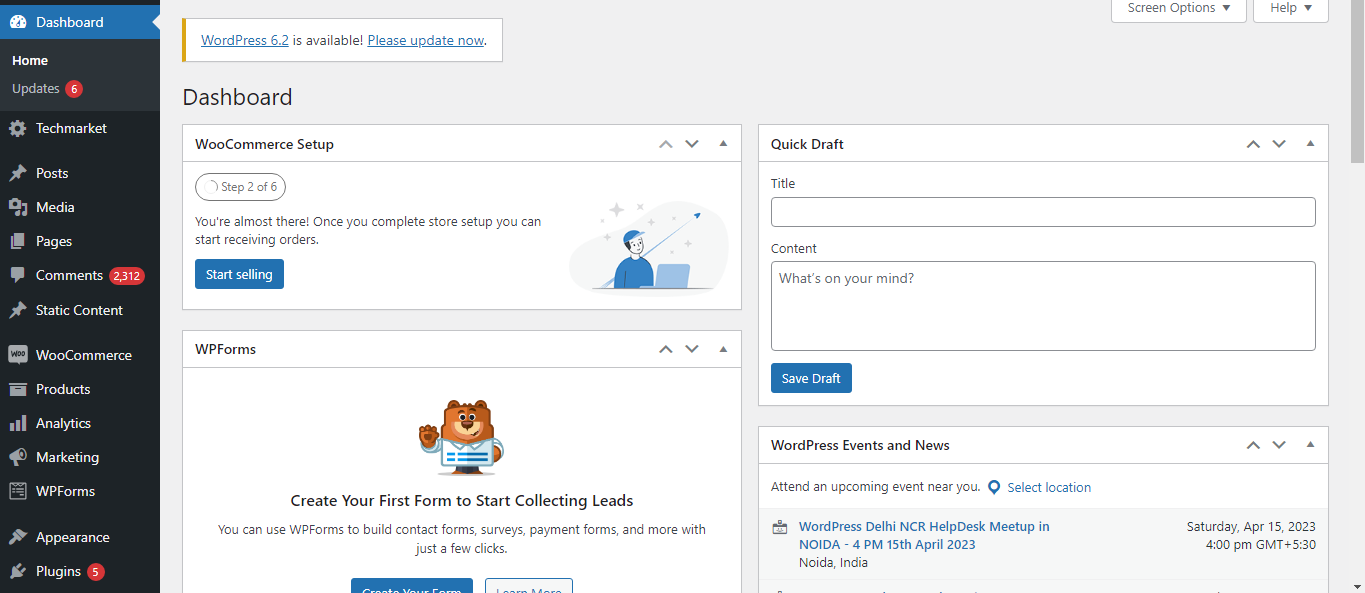Toggle the WPForms panel triangle
This screenshot has width=1365, height=593.
pos(723,349)
